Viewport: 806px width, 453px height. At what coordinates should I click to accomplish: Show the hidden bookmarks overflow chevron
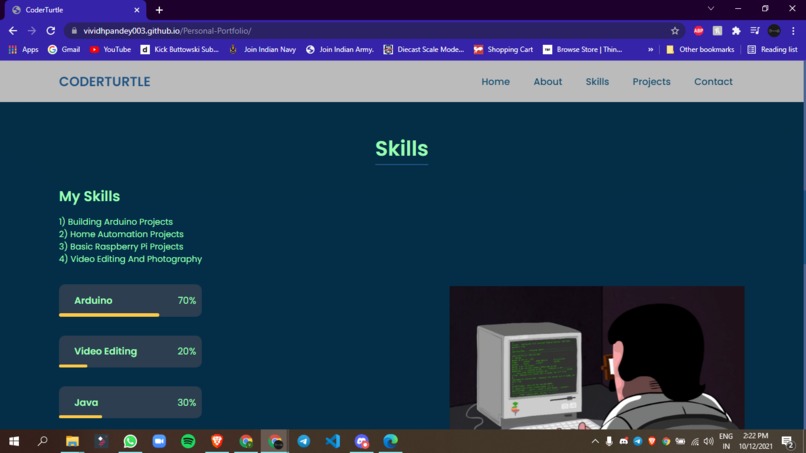point(650,49)
